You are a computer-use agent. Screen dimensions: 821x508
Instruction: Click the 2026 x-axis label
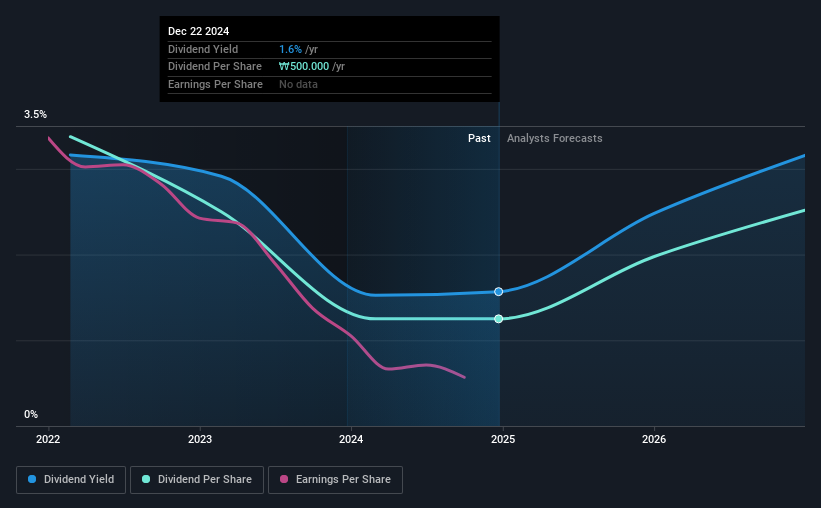[654, 439]
